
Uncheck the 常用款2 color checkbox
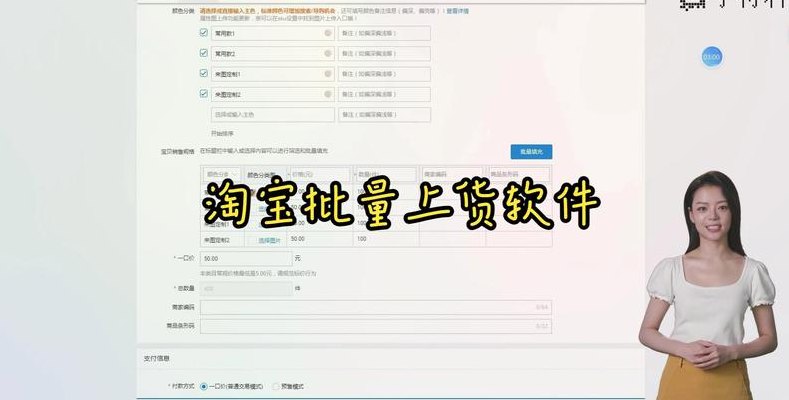(204, 53)
